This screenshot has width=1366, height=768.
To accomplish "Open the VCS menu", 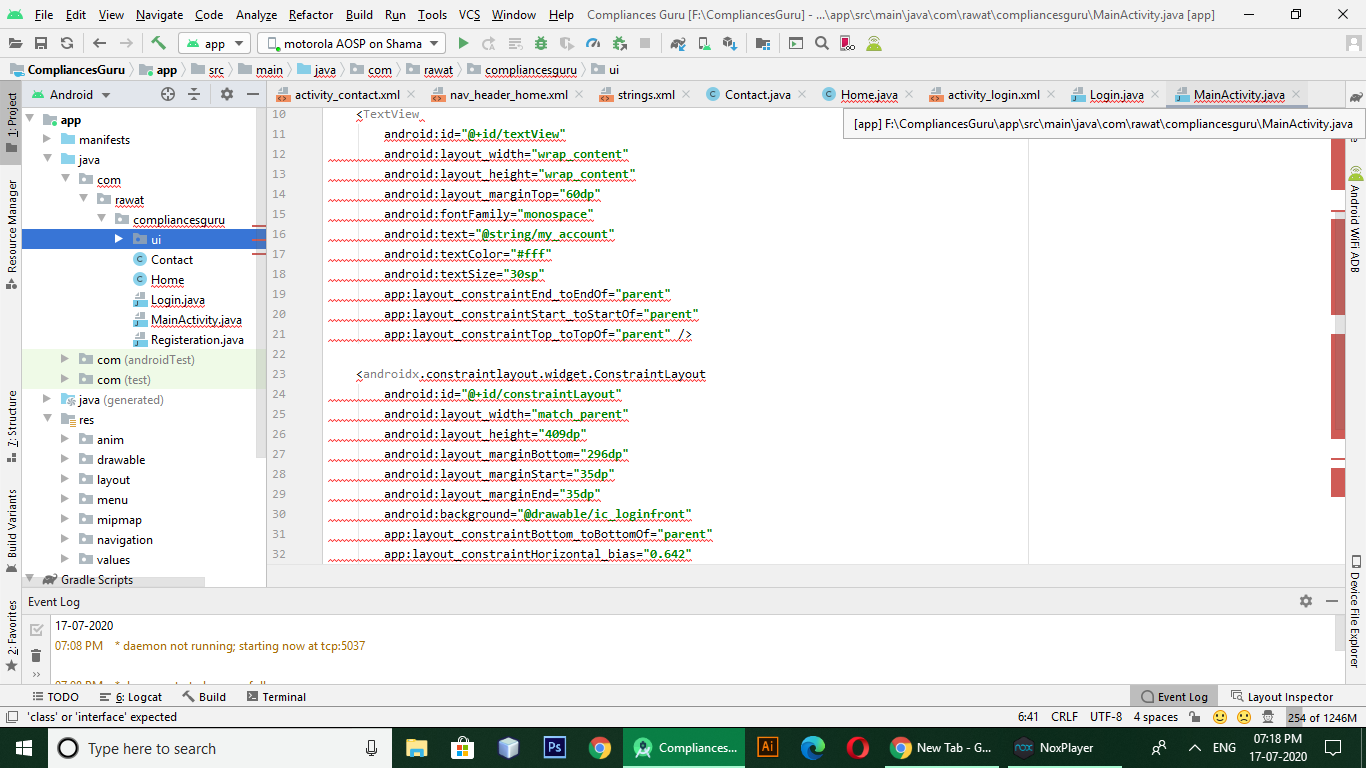I will tap(470, 14).
